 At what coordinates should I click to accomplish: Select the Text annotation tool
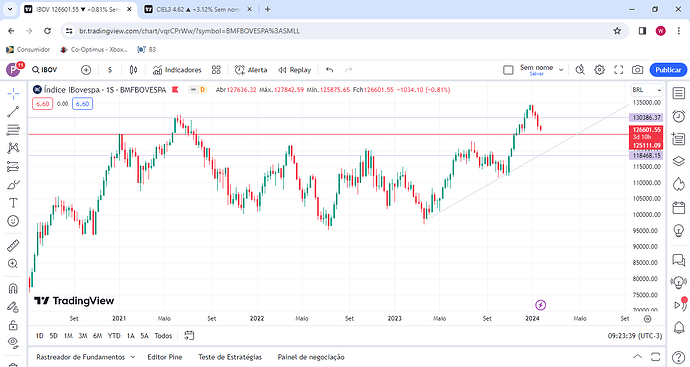coord(13,202)
